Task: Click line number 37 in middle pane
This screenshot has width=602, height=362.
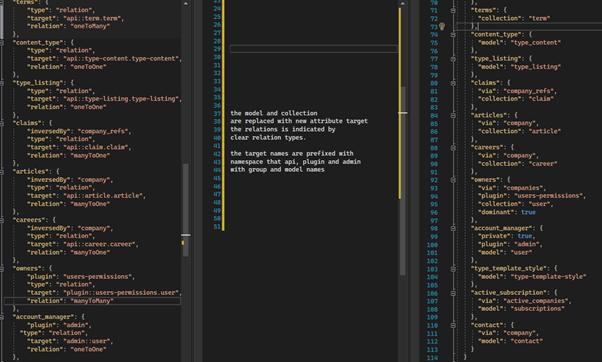Action: tap(217, 113)
